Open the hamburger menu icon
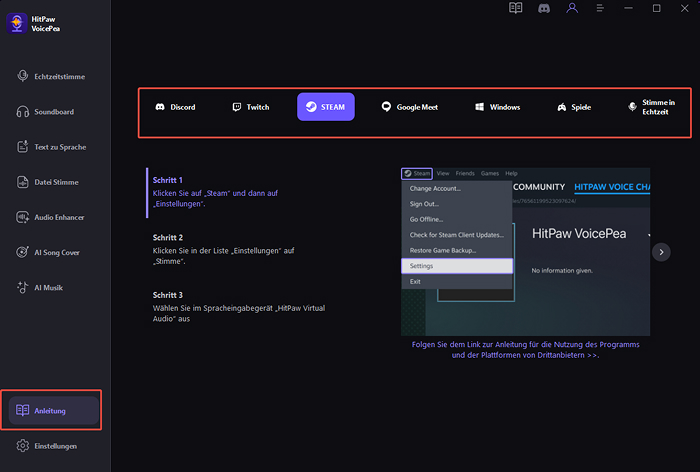 [x=600, y=8]
